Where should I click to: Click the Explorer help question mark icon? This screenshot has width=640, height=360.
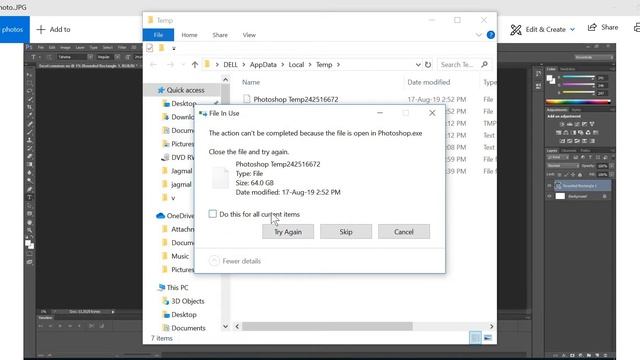491,35
